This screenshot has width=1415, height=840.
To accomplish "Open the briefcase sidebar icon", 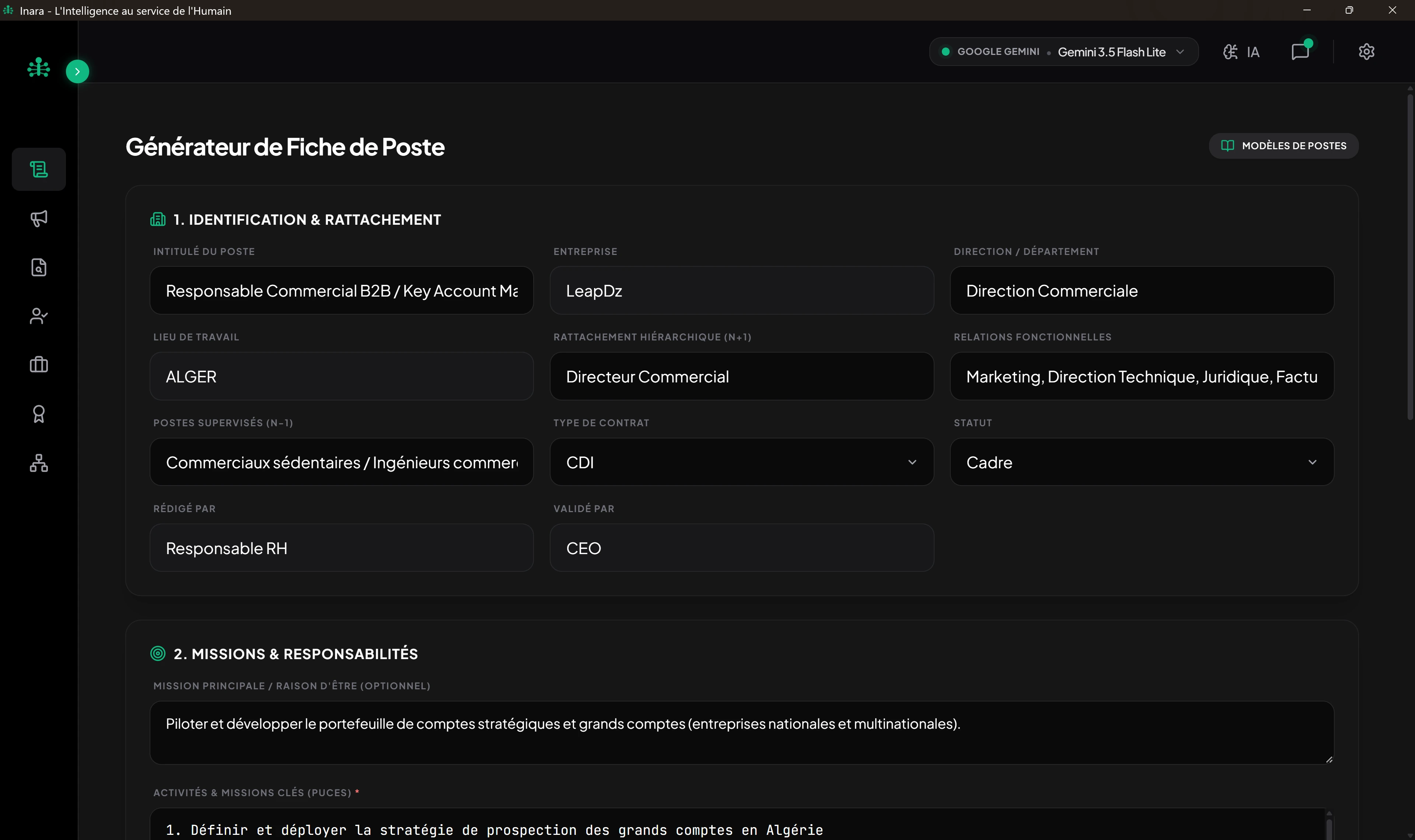I will (x=38, y=364).
